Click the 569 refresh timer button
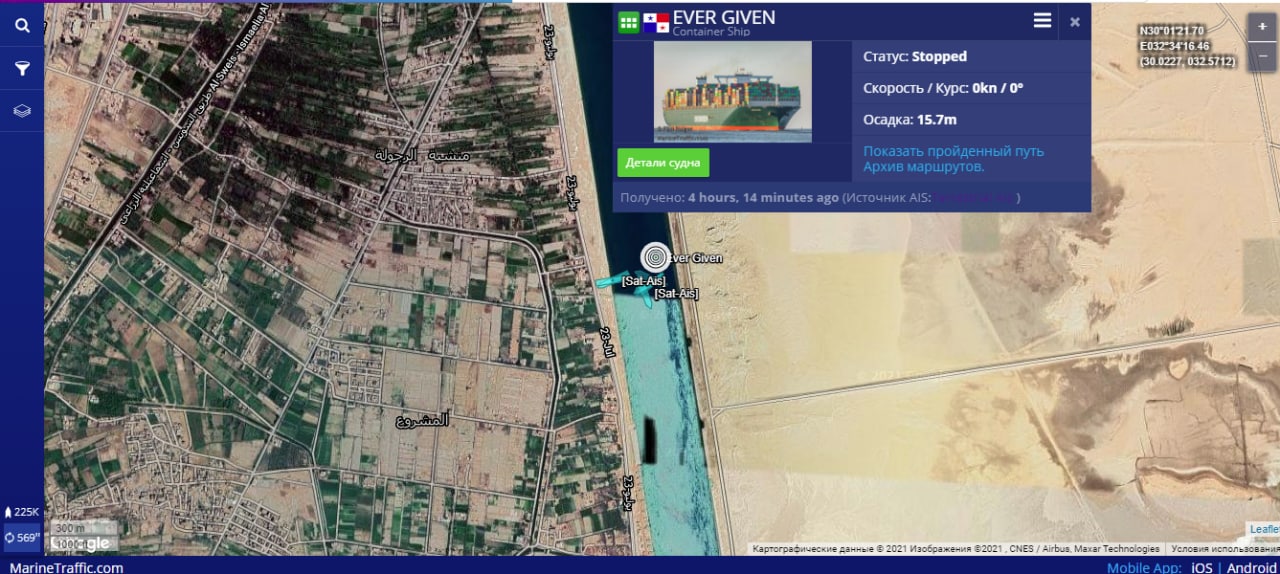Image resolution: width=1280 pixels, height=574 pixels. click(22, 538)
